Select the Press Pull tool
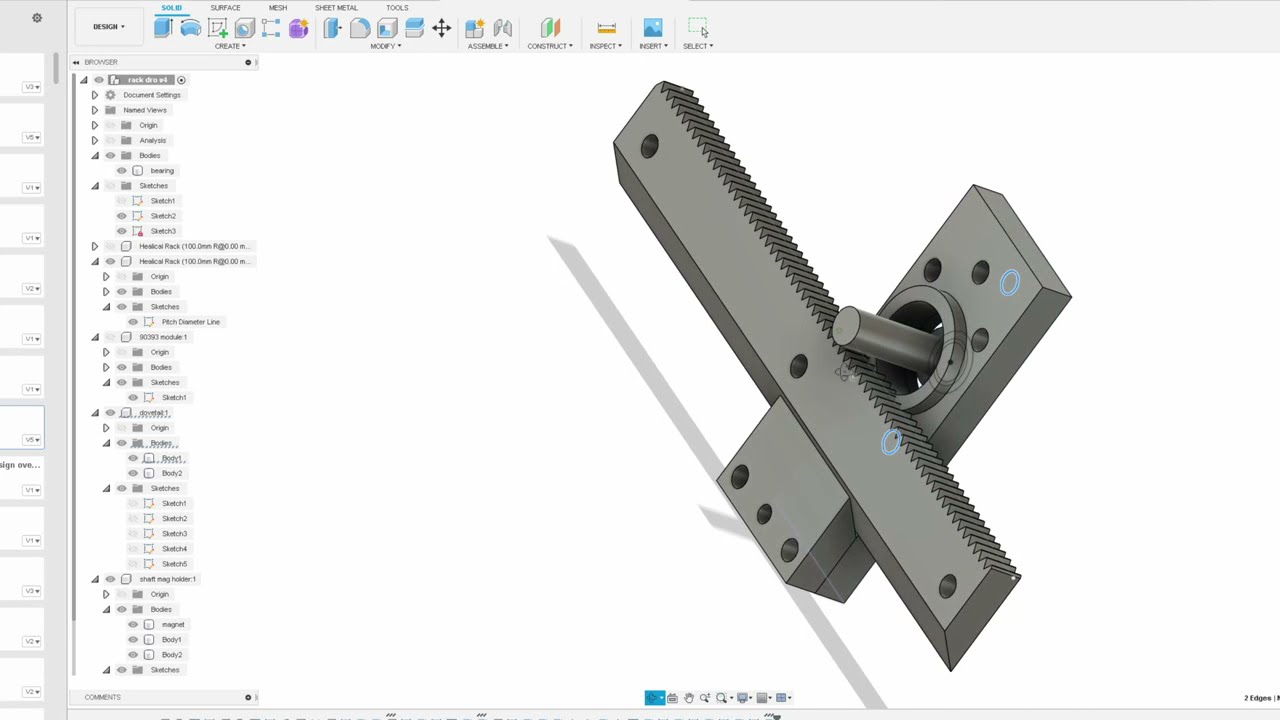Viewport: 1280px width, 720px height. (x=332, y=28)
